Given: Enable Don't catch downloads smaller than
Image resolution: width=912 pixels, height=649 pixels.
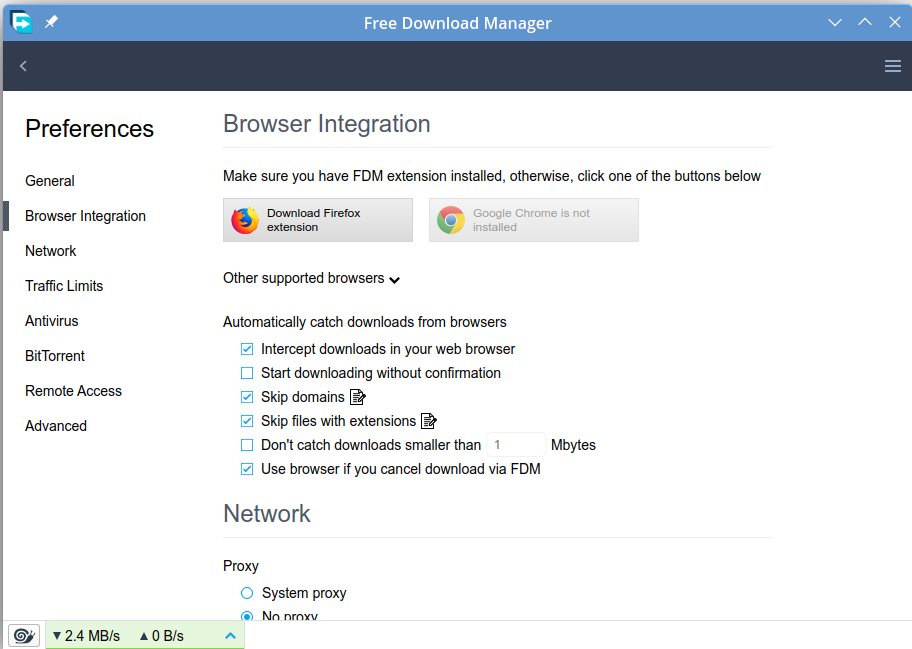Looking at the screenshot, I should [x=247, y=445].
